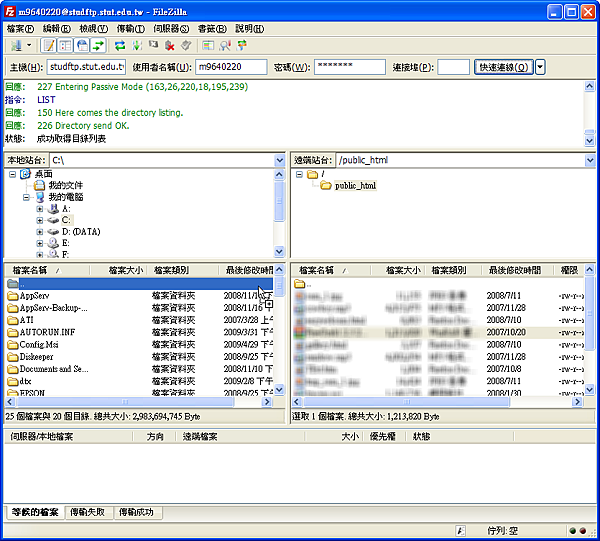Click the filename filters search icon

click(x=225, y=46)
